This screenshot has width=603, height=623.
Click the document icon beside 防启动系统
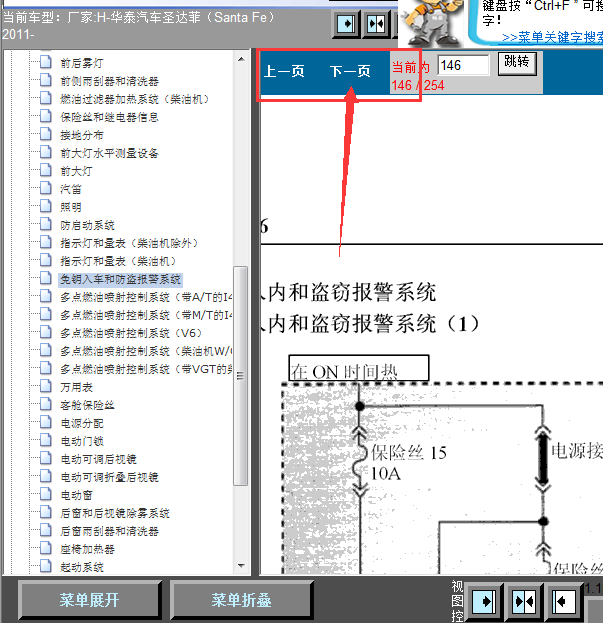tap(46, 224)
